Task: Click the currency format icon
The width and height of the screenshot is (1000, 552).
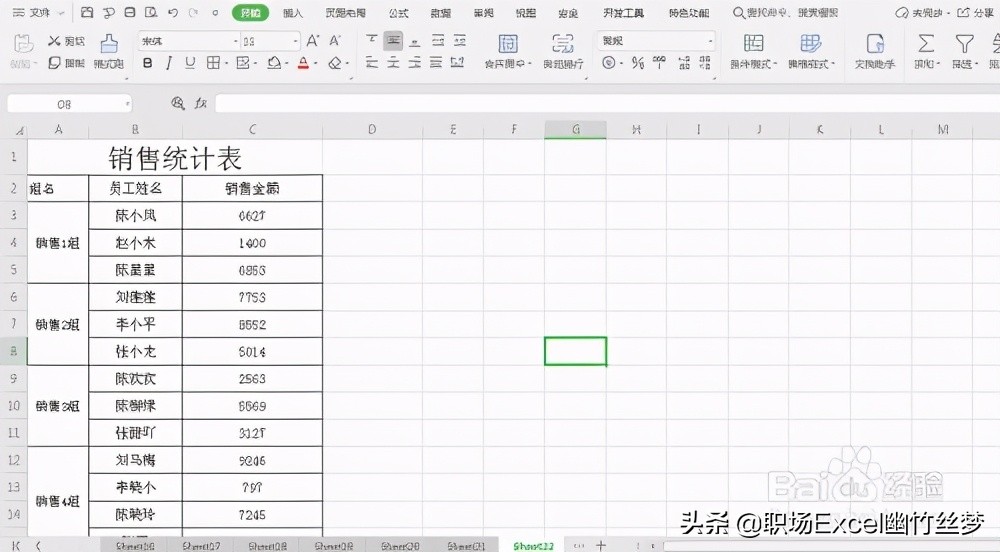Action: click(609, 62)
